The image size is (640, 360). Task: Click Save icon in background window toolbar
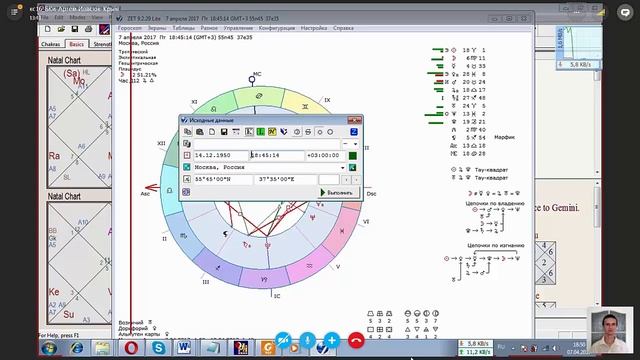(75, 29)
